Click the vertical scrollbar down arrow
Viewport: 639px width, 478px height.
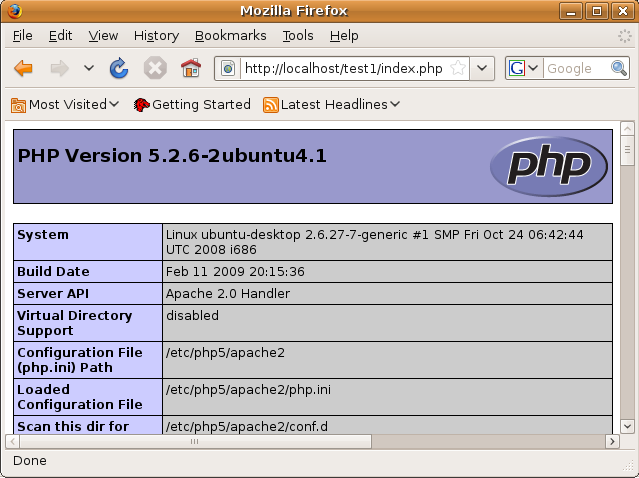tap(627, 427)
